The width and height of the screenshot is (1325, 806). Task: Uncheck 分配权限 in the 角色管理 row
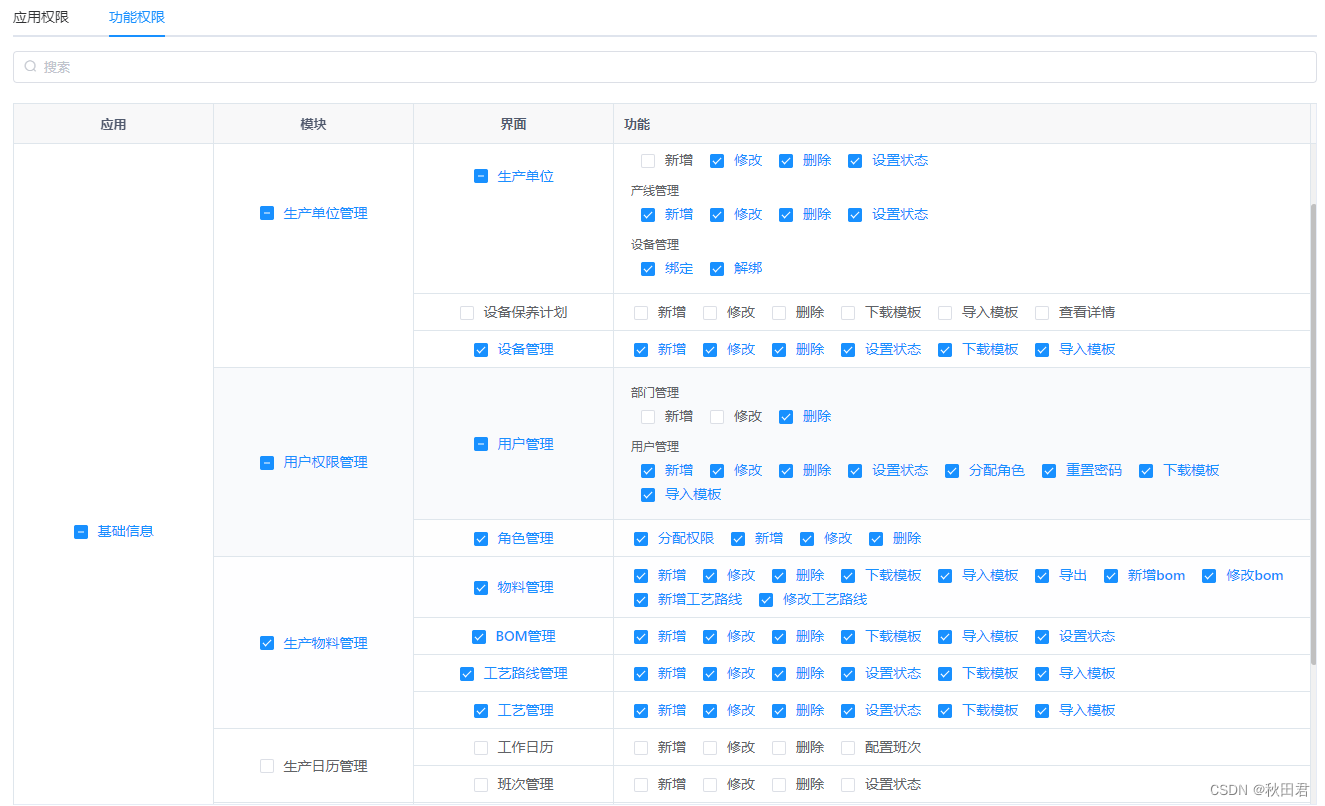click(640, 538)
